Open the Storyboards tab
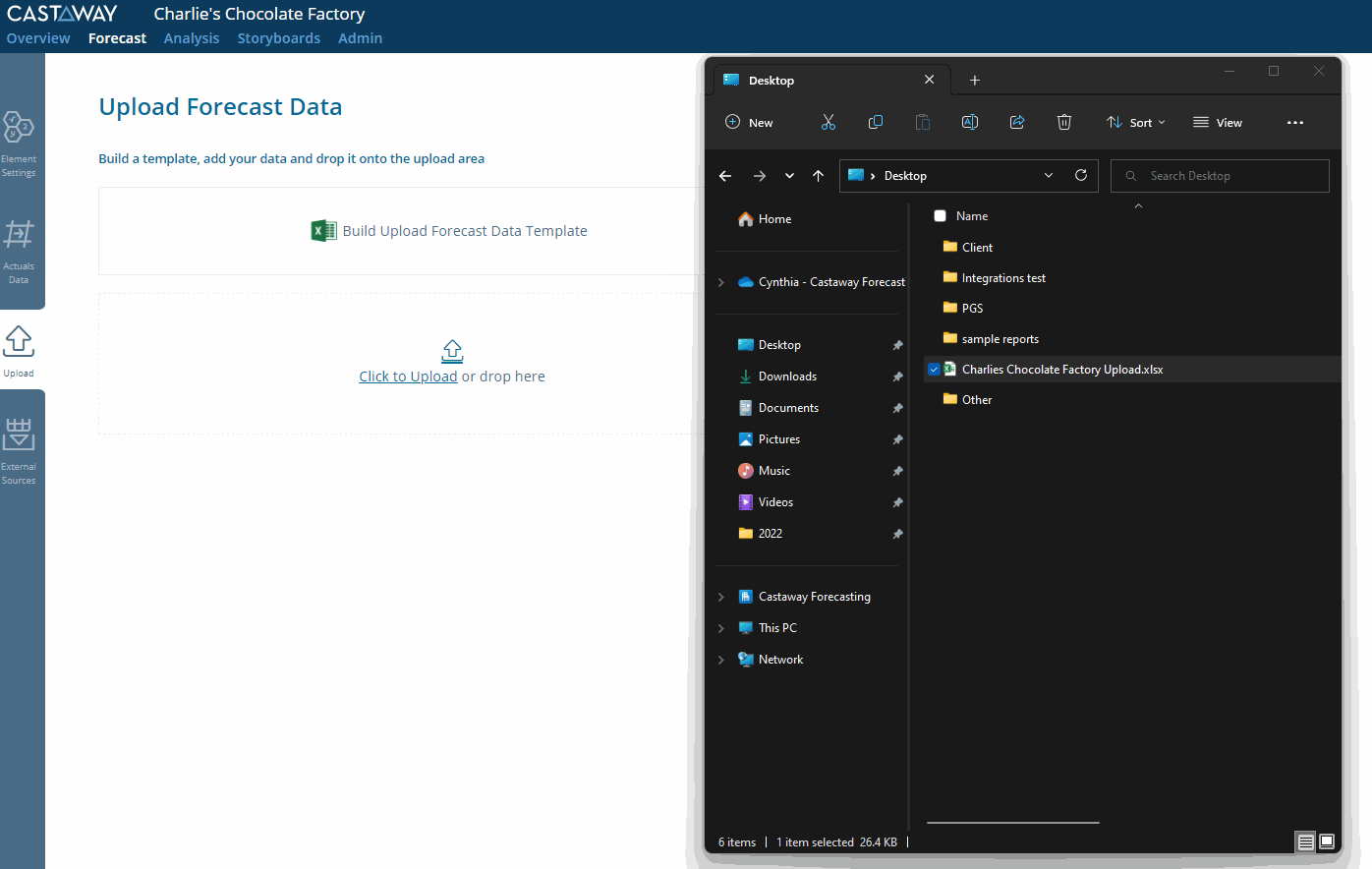The width and height of the screenshot is (1372, 869). click(x=279, y=38)
